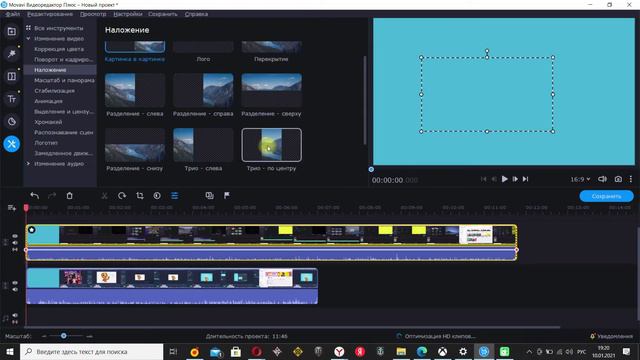
Task: Open the "Настройки" menu
Action: click(128, 14)
